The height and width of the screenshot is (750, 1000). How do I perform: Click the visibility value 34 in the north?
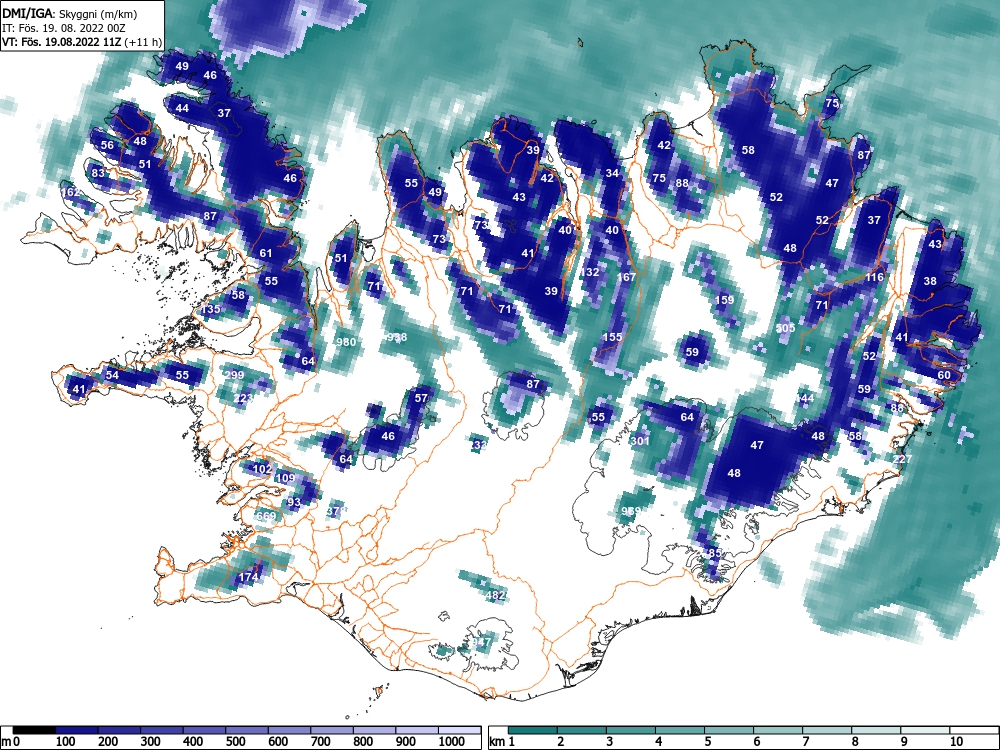[612, 173]
